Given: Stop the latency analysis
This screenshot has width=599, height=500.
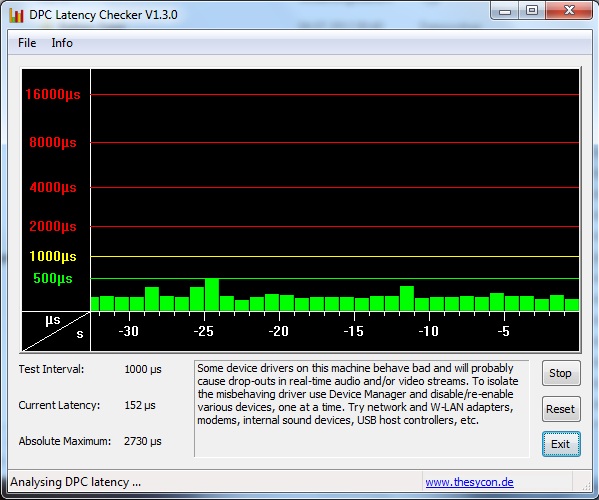Looking at the screenshot, I should point(561,373).
